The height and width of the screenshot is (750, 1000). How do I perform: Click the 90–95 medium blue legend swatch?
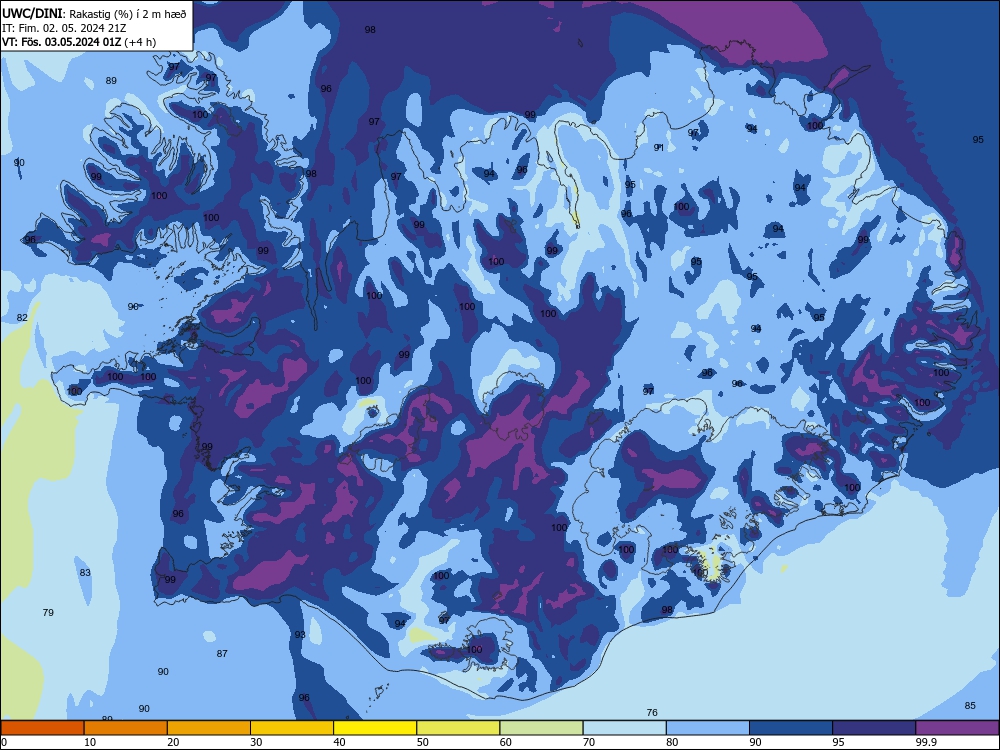[791, 728]
